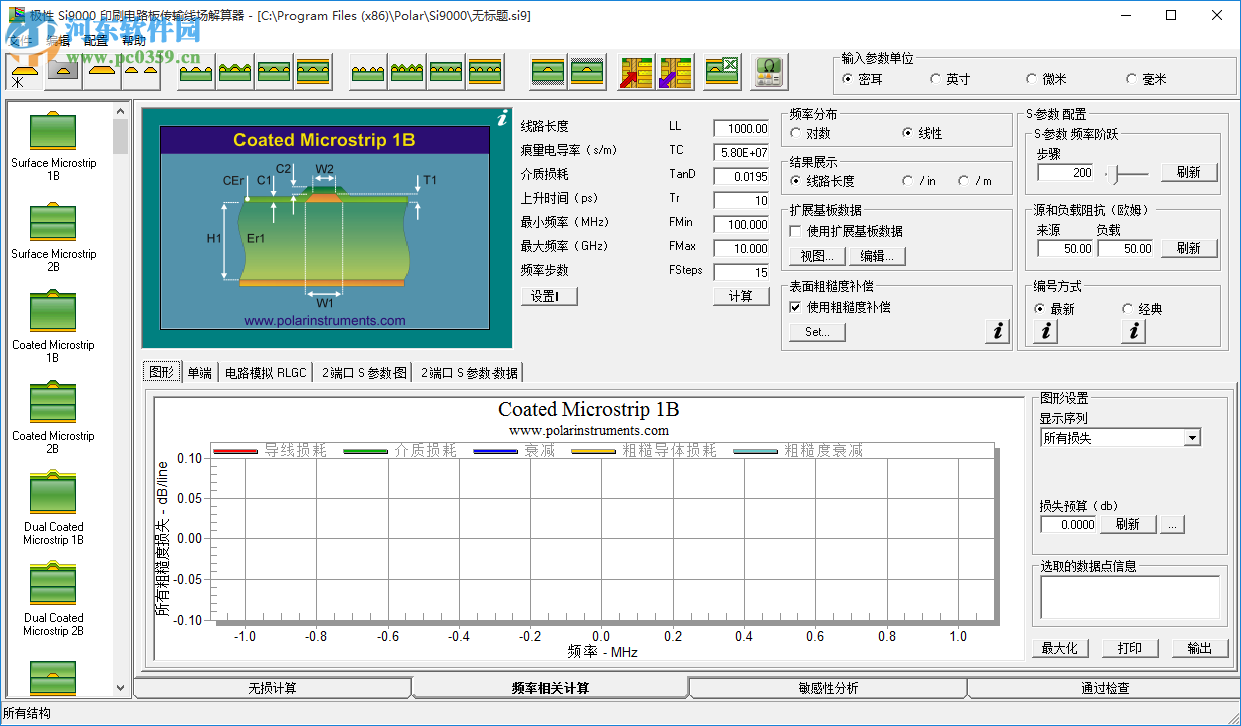Open the calculator (Ω) toolbar icon
The height and width of the screenshot is (726, 1241).
[768, 70]
